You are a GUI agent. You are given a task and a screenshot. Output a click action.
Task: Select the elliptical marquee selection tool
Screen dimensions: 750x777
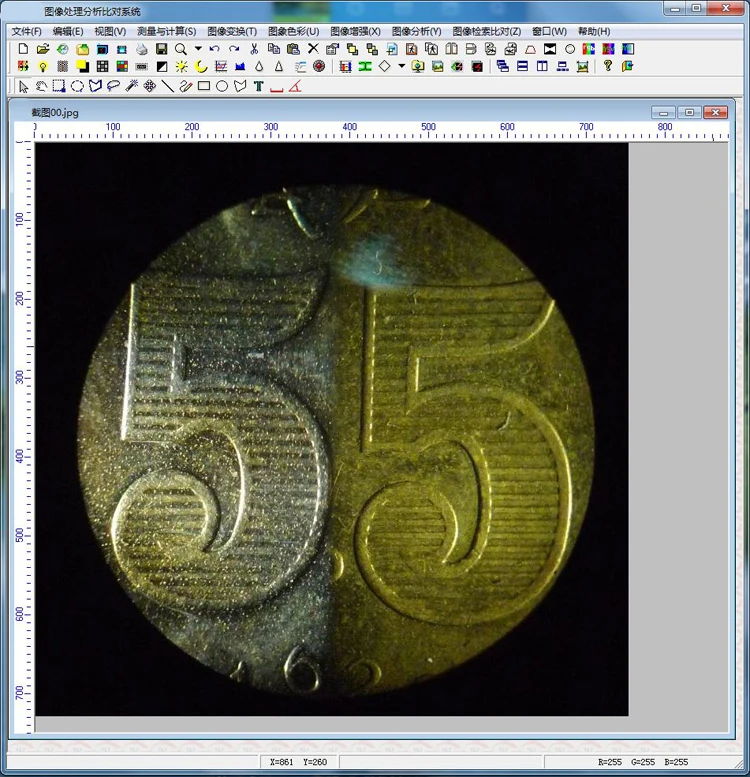[77, 87]
